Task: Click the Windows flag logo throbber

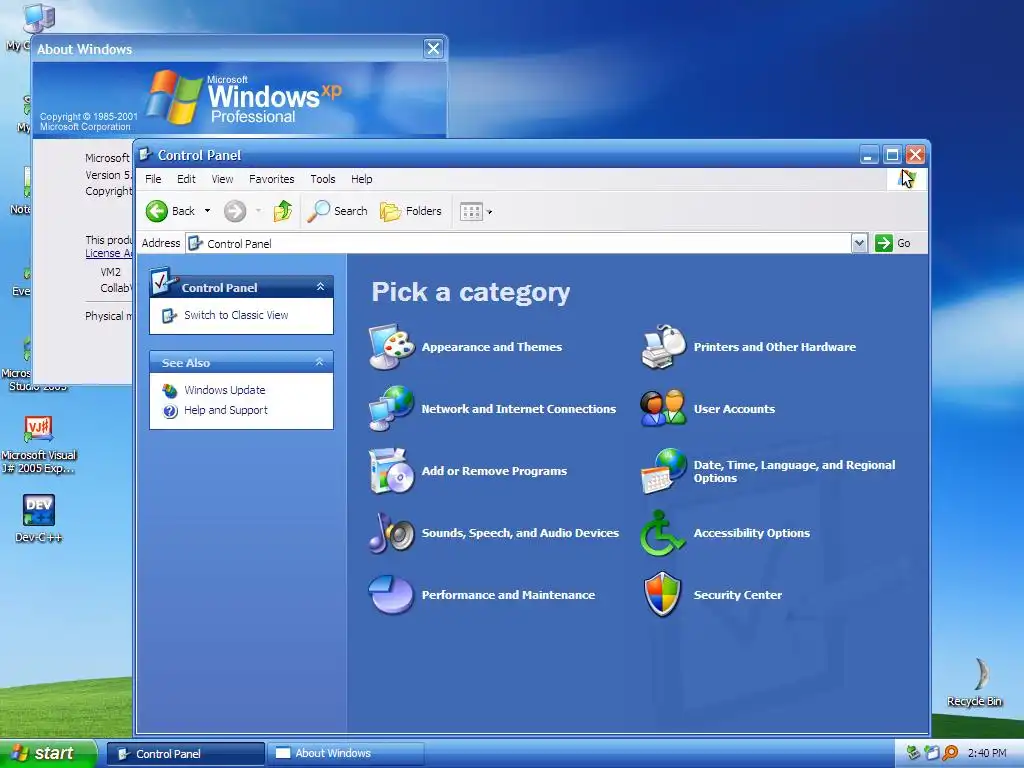Action: click(907, 179)
